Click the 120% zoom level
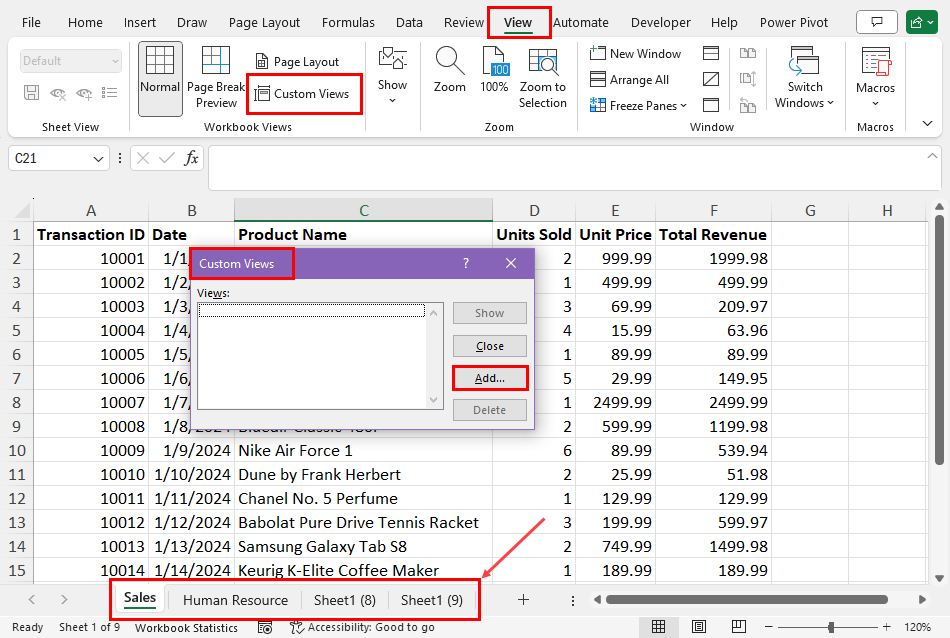 pos(917,627)
